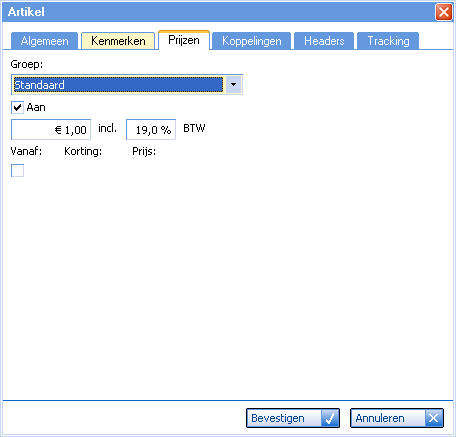Select the Prijzen tab
The image size is (456, 437).
click(x=184, y=40)
